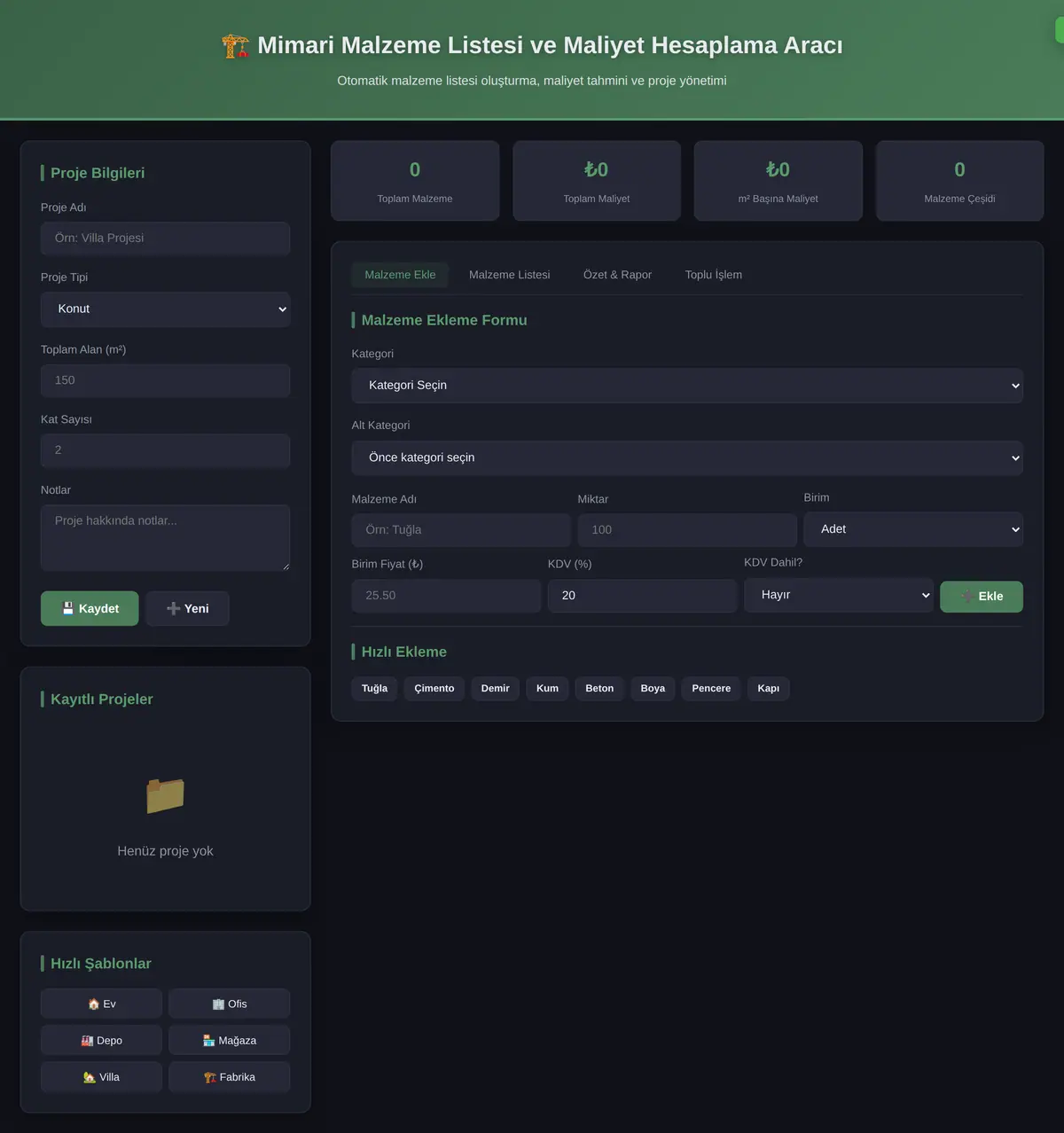The width and height of the screenshot is (1064, 1133).
Task: Focus the Miktar quantity field
Action: click(x=687, y=530)
